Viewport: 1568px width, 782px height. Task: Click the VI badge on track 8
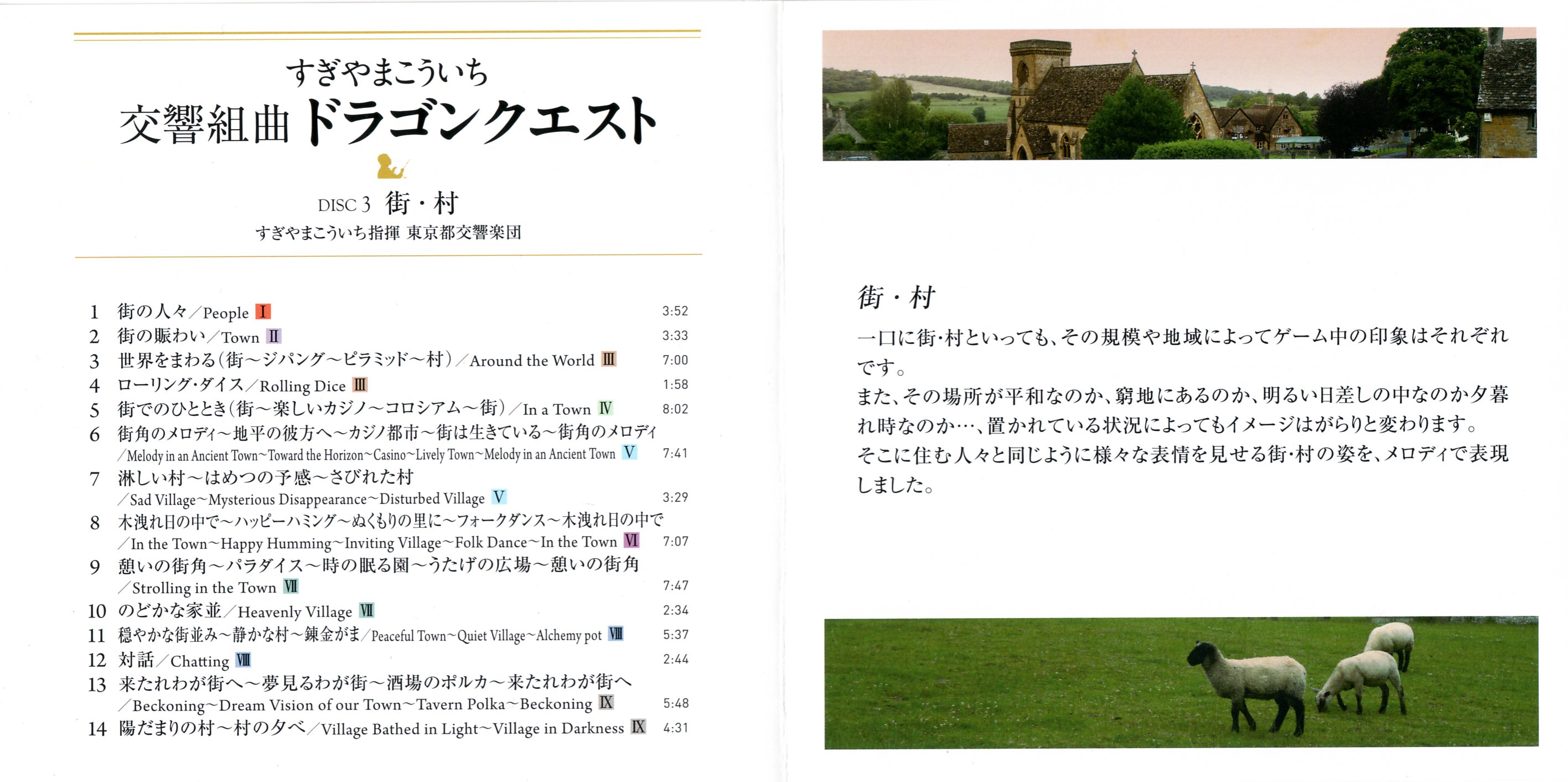631,541
